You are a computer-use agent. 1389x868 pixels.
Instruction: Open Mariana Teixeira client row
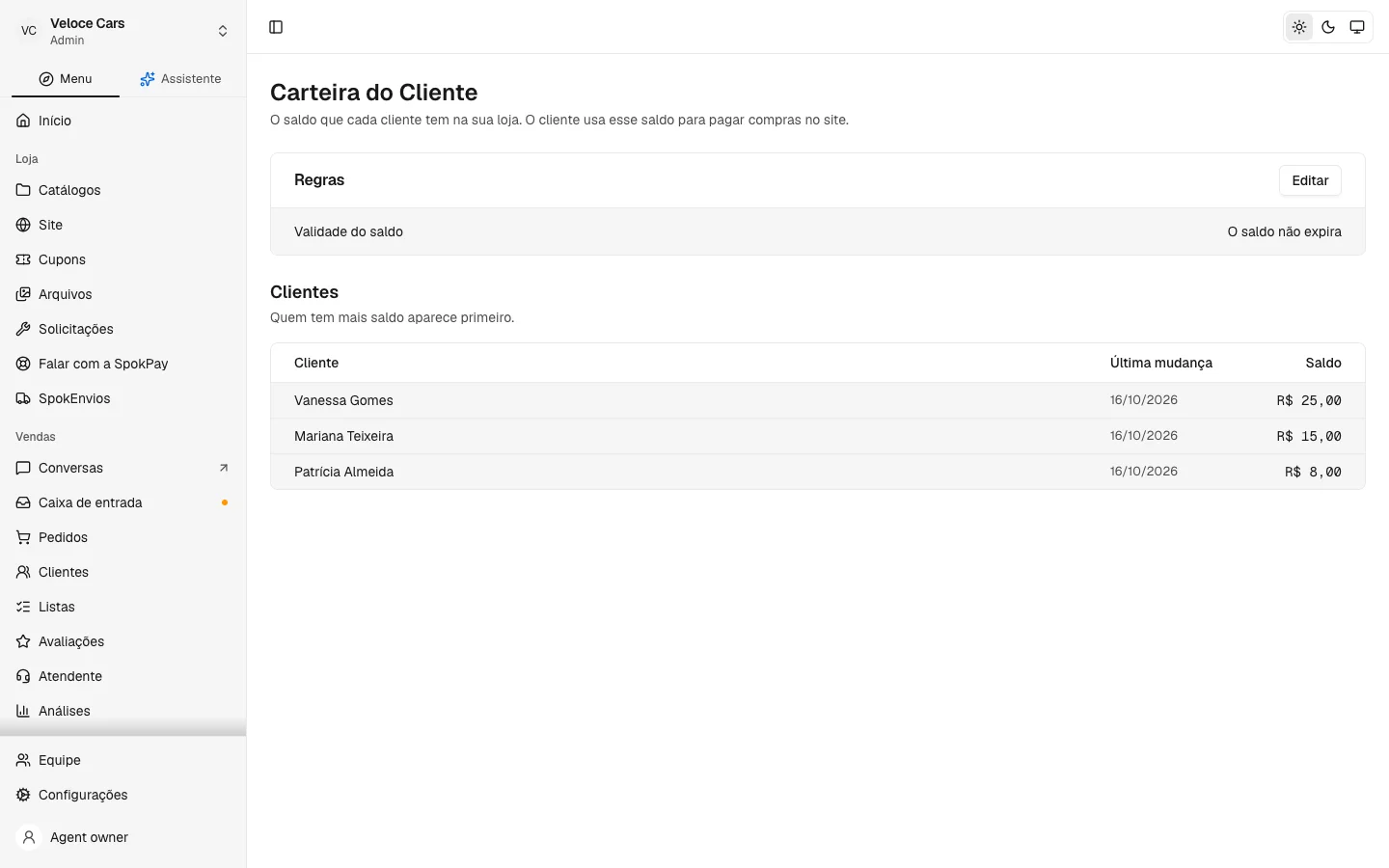(818, 436)
